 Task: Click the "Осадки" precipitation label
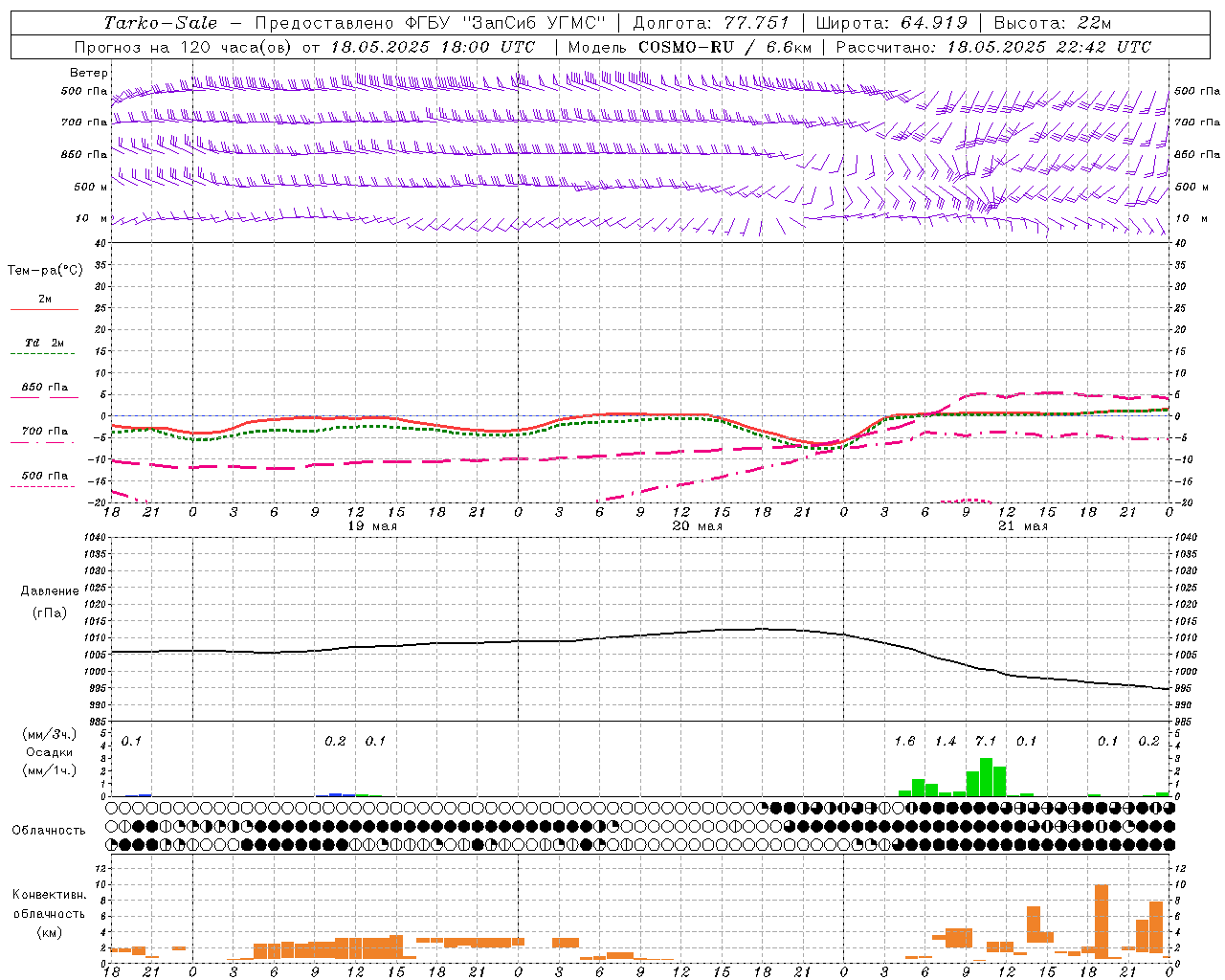pyautogui.click(x=50, y=752)
